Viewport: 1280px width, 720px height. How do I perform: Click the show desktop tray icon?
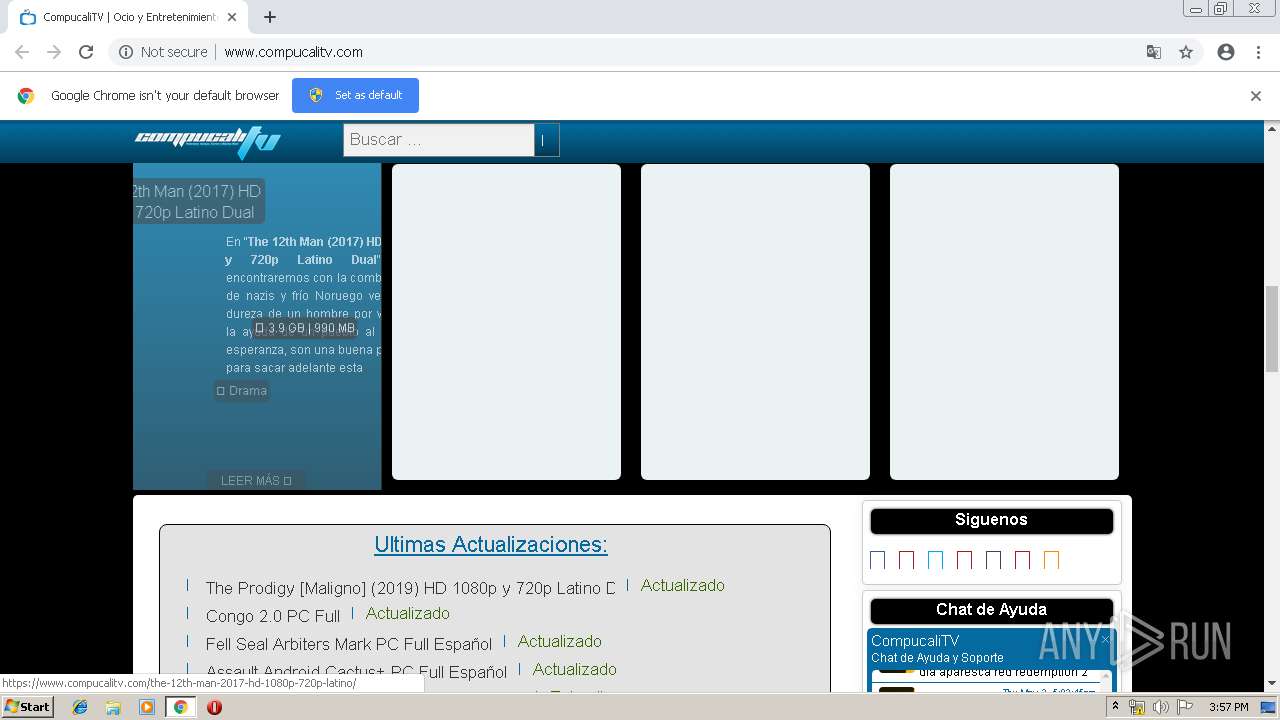[1269, 707]
